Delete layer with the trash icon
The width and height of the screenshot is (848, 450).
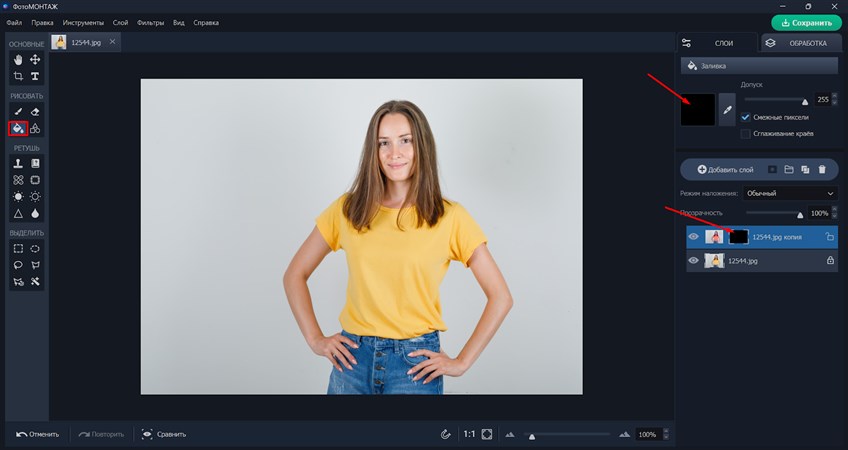tap(822, 170)
